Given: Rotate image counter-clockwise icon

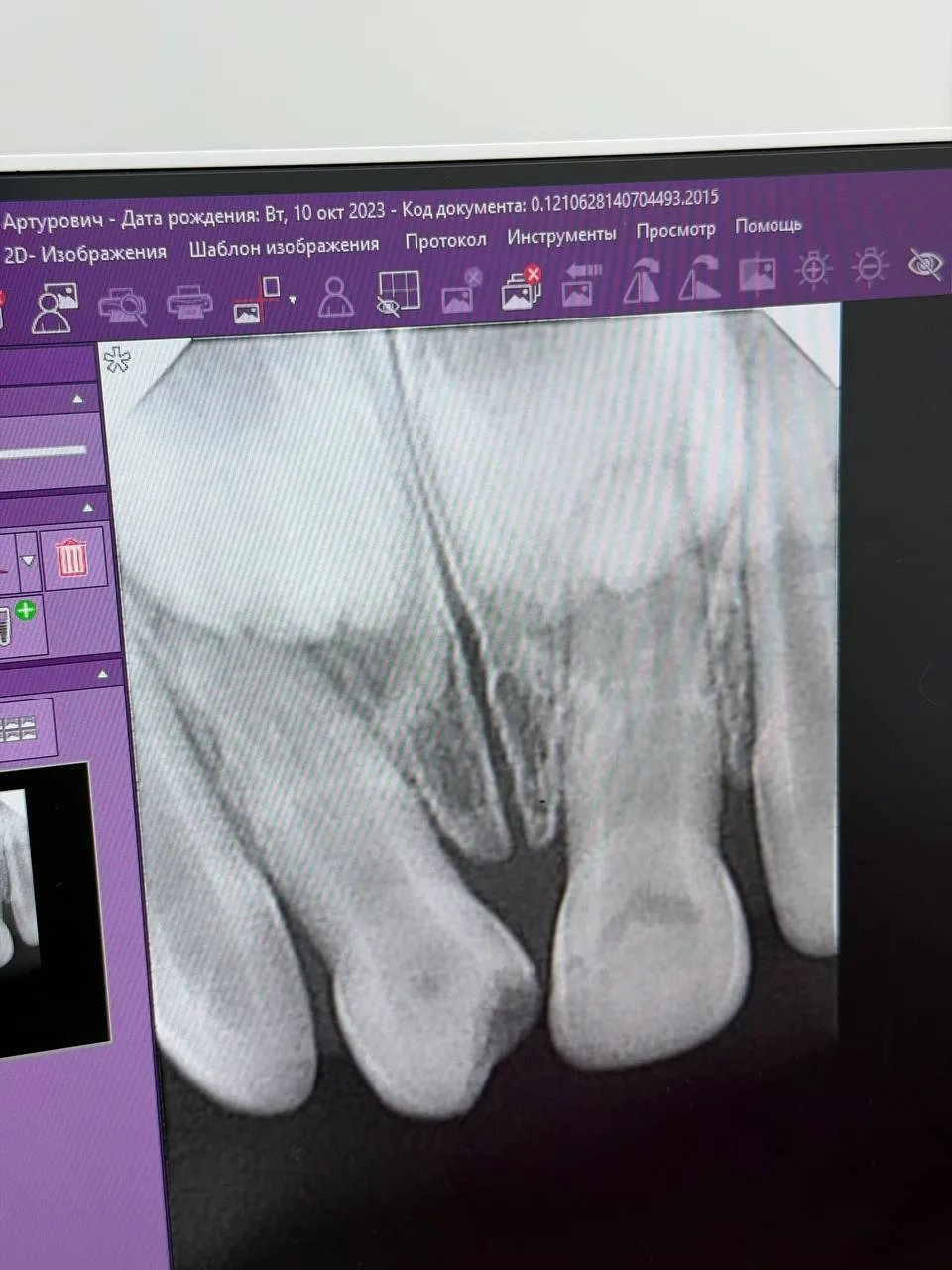Looking at the screenshot, I should pos(642,280).
